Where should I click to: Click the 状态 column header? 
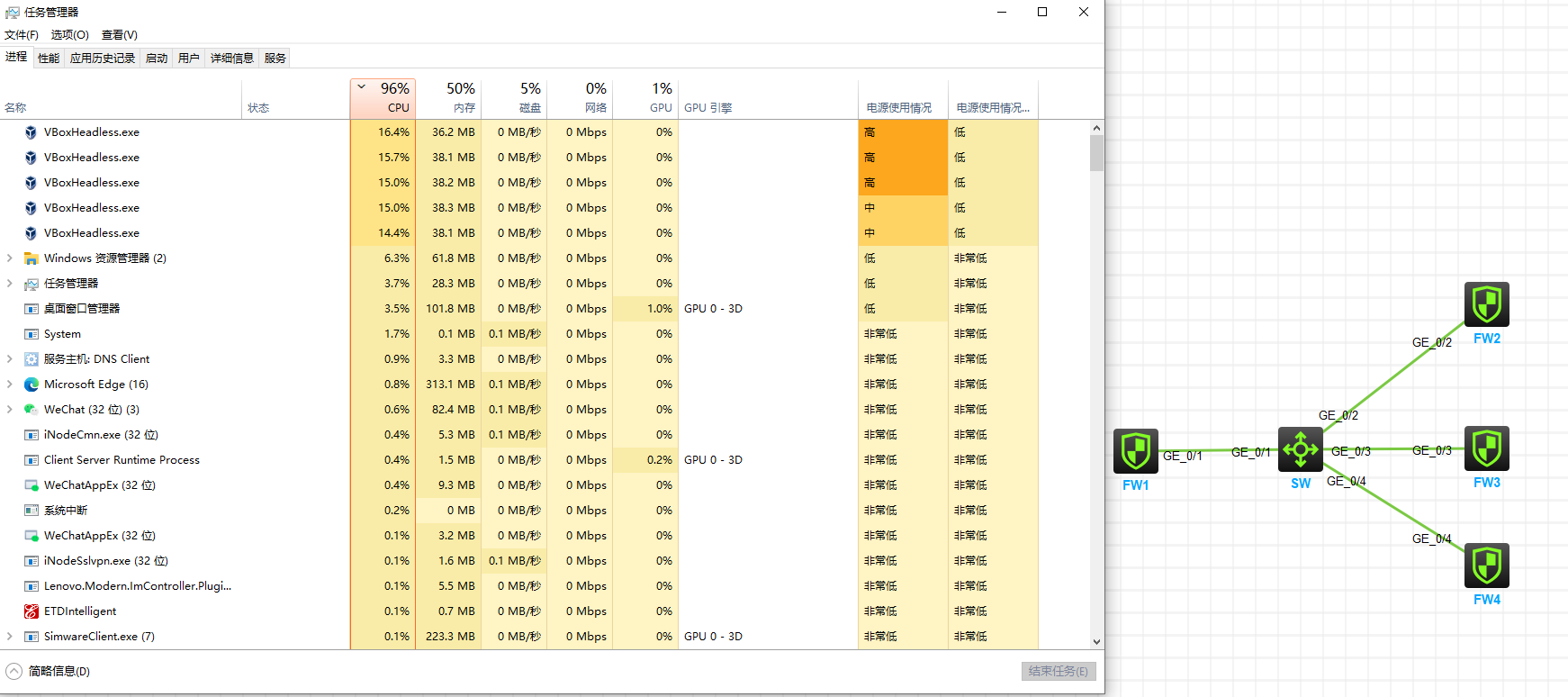coord(296,99)
